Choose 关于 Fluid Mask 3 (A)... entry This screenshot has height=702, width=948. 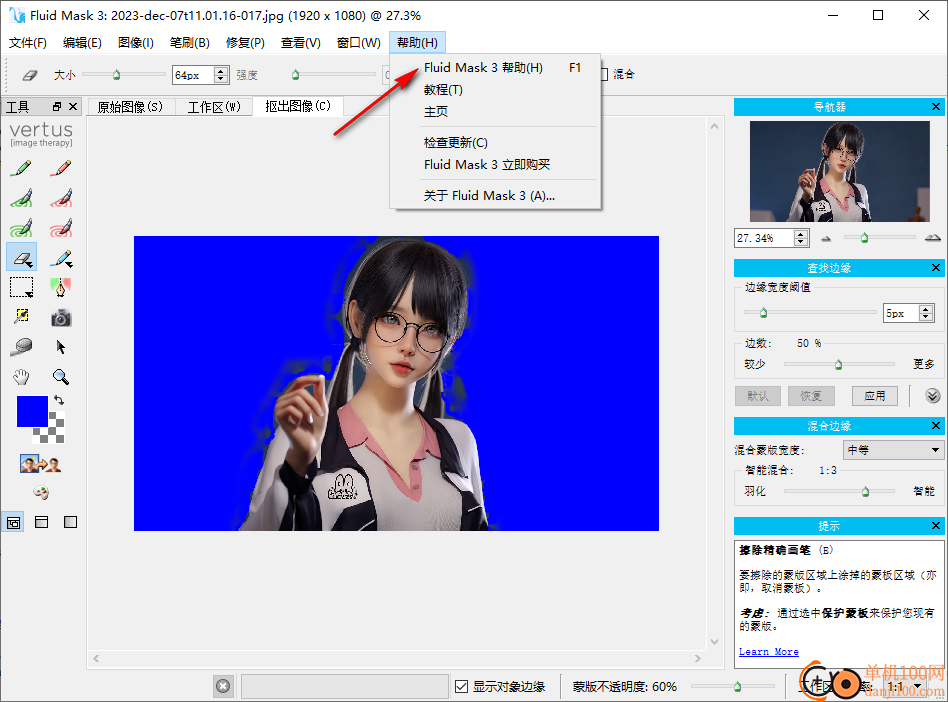point(495,195)
